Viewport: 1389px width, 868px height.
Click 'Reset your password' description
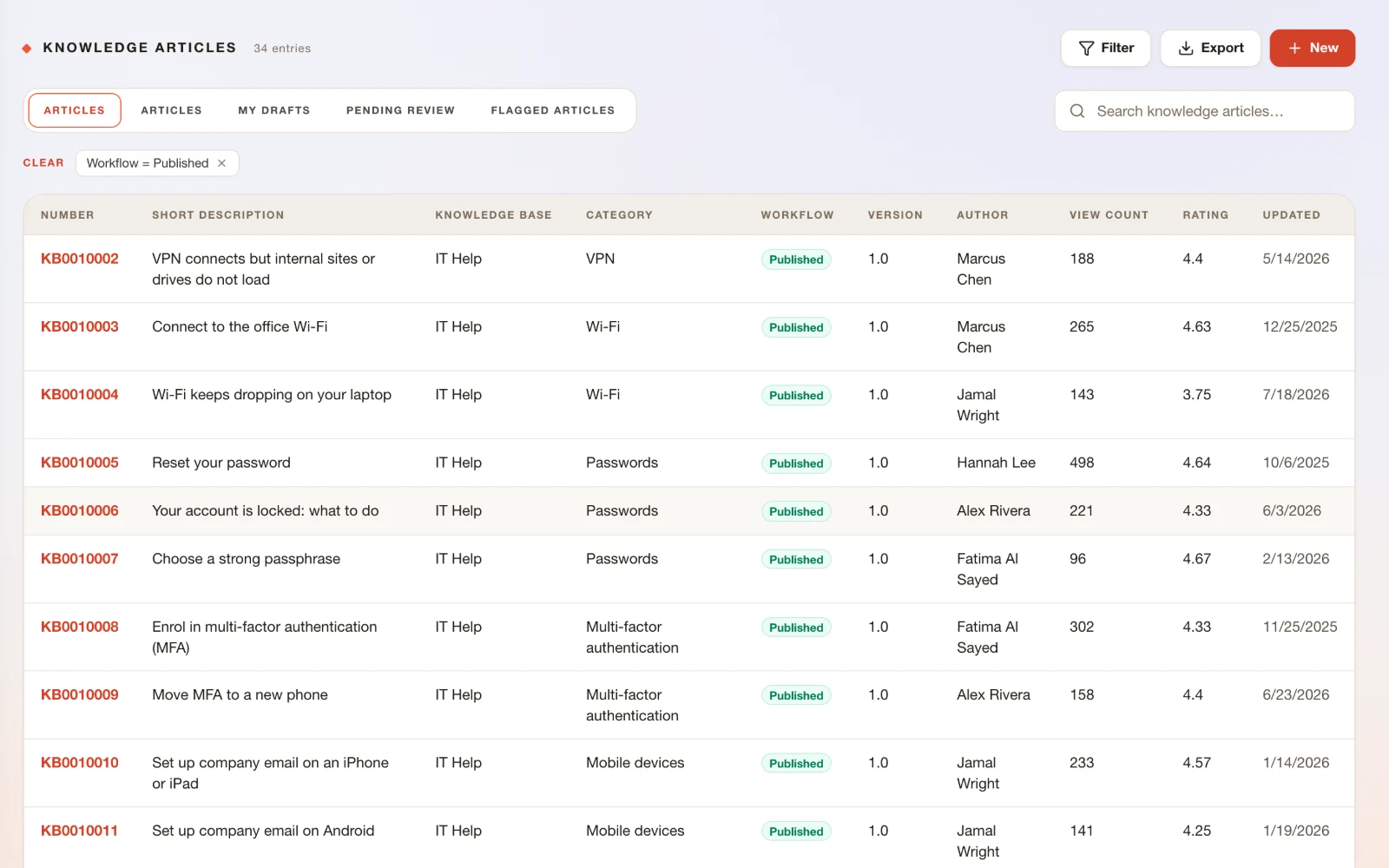(x=221, y=463)
